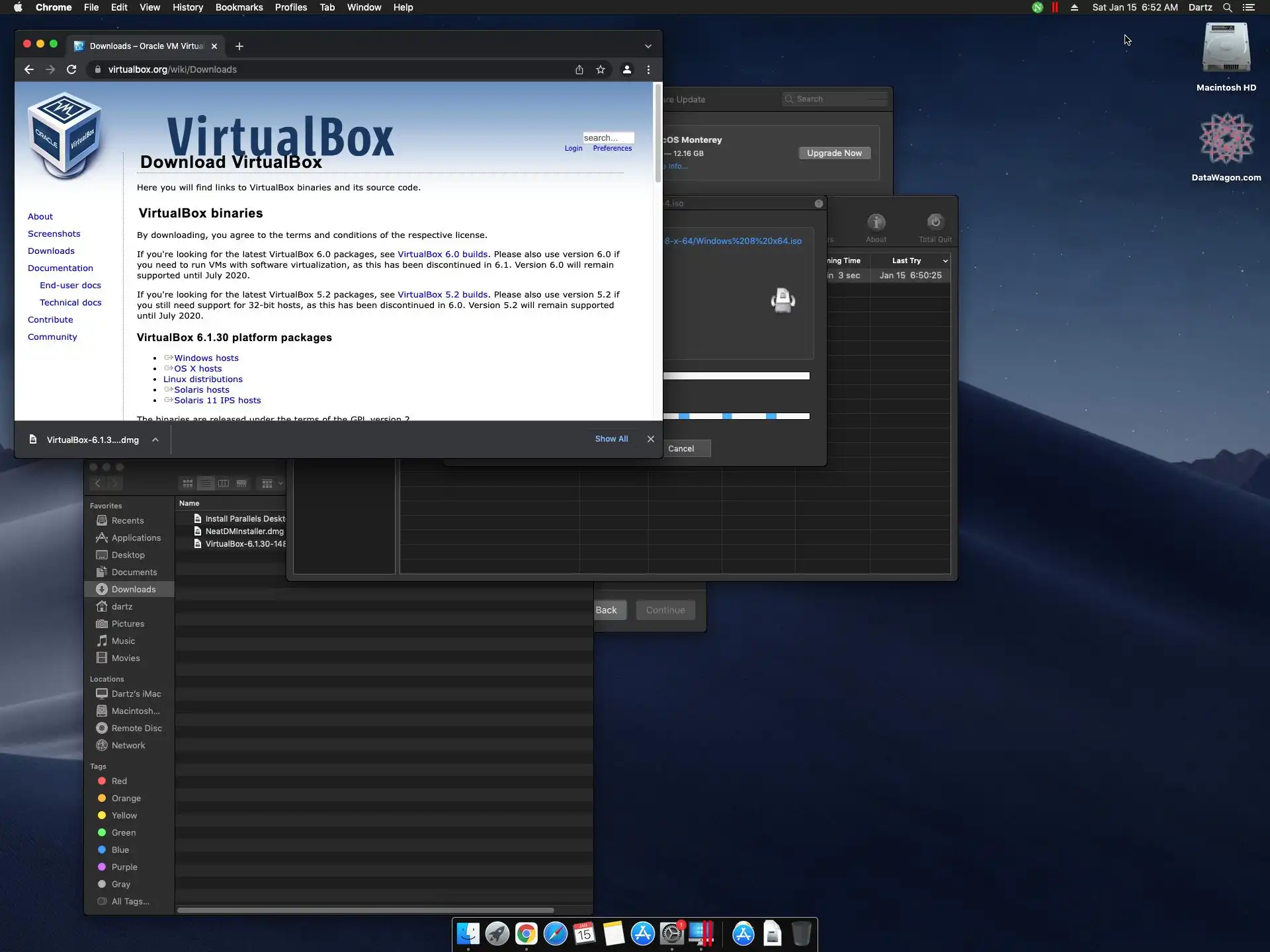Click Show All downloads
The height and width of the screenshot is (952, 1270).
click(x=611, y=439)
